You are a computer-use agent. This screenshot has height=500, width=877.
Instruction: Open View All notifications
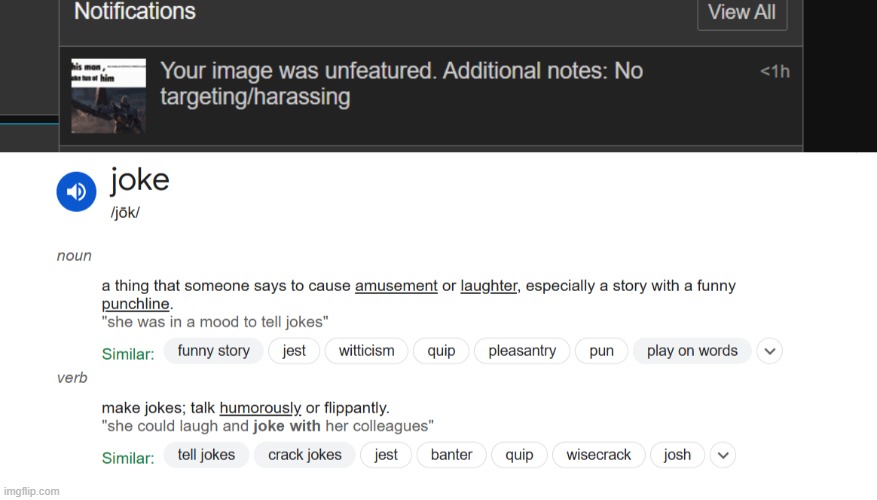coord(742,12)
